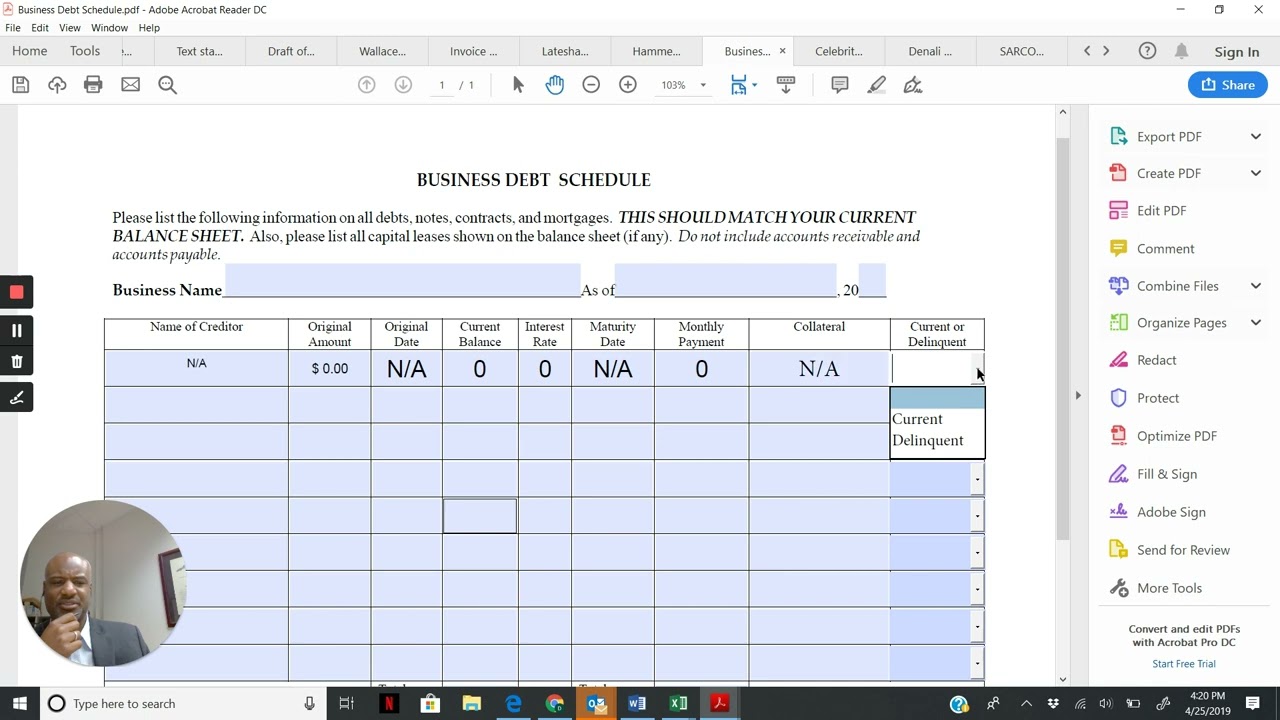This screenshot has width=1280, height=720.
Task: Select the arrow selection tool
Action: (518, 85)
